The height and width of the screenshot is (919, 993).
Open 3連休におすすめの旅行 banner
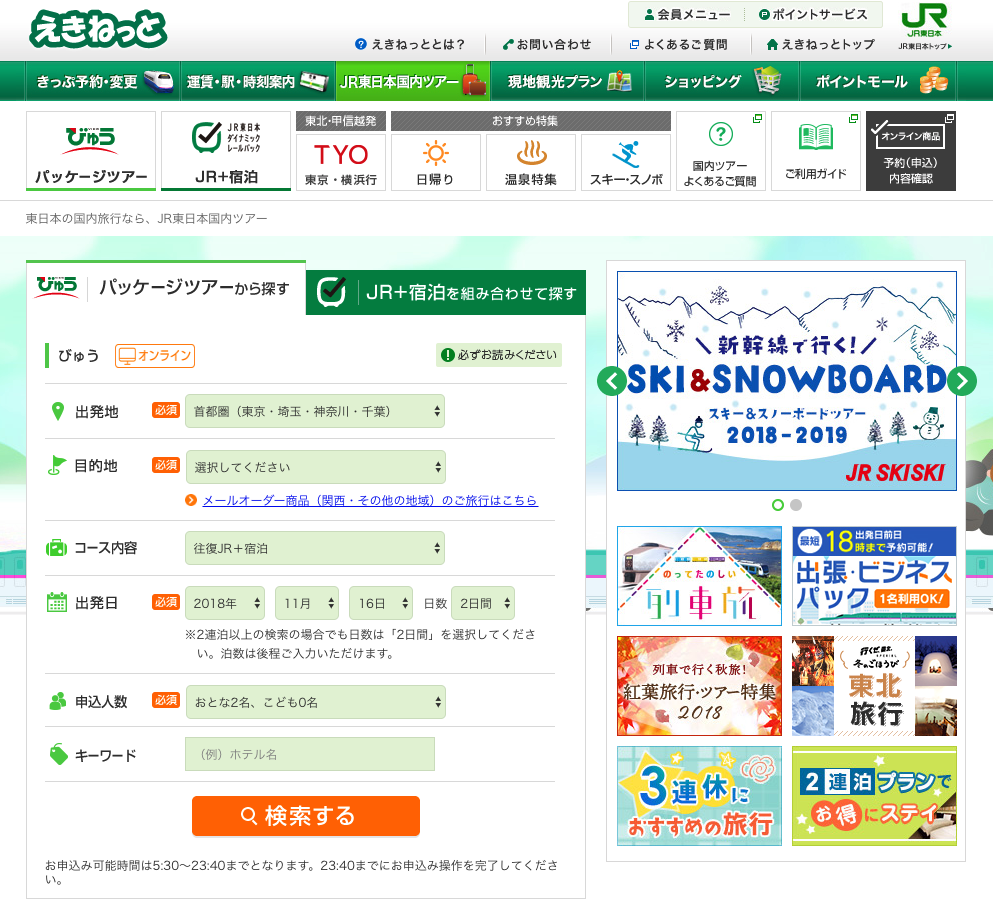point(699,796)
